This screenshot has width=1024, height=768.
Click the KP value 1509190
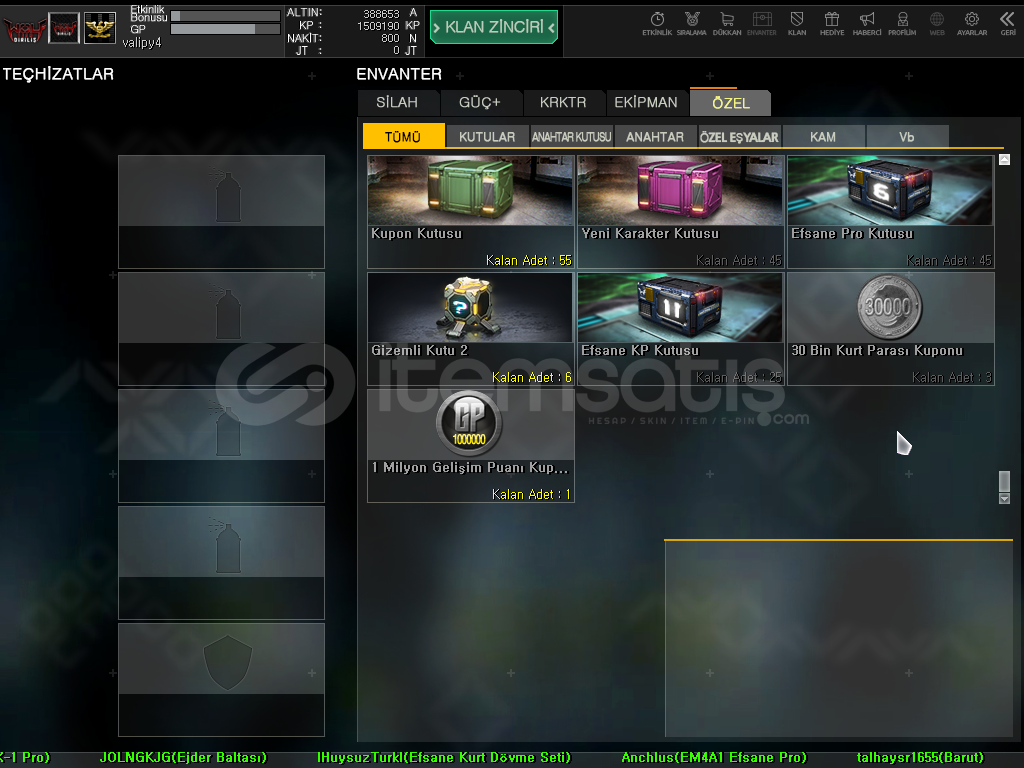(x=378, y=26)
